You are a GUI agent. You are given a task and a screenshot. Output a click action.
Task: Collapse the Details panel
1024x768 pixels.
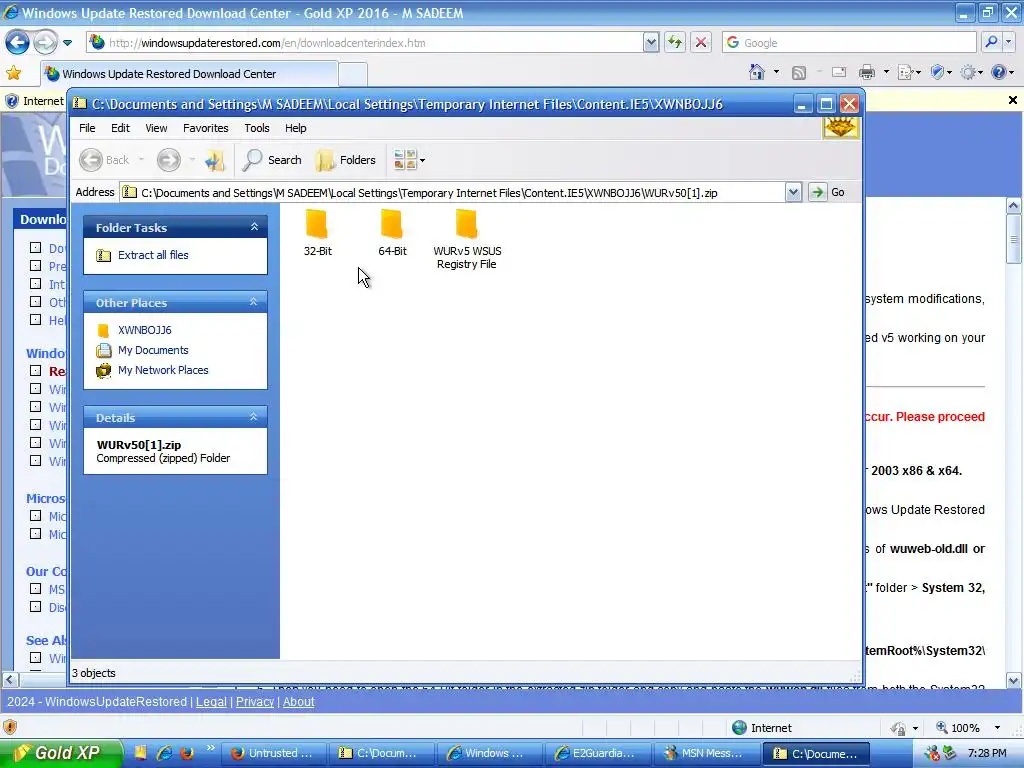(x=254, y=417)
